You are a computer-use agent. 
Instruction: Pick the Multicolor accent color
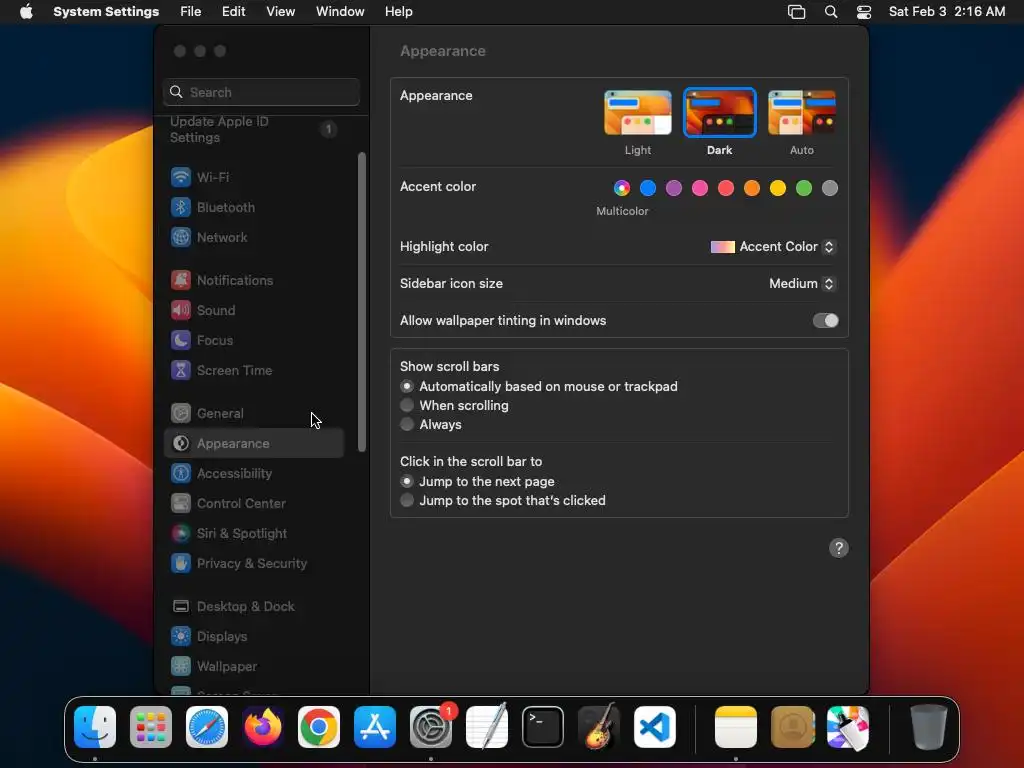coord(622,188)
